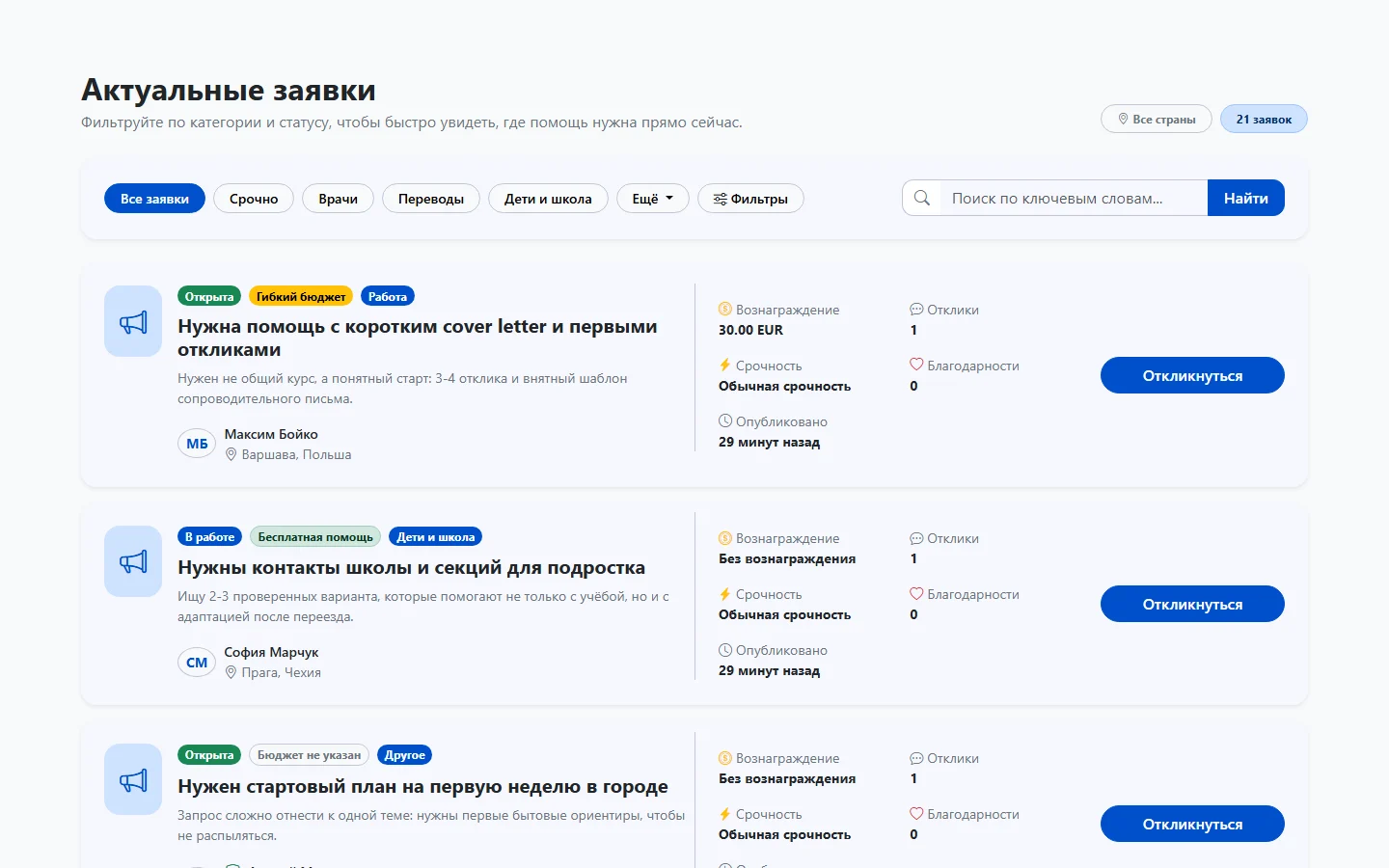Filter by Срочно requests
1389x868 pixels.
click(x=254, y=199)
